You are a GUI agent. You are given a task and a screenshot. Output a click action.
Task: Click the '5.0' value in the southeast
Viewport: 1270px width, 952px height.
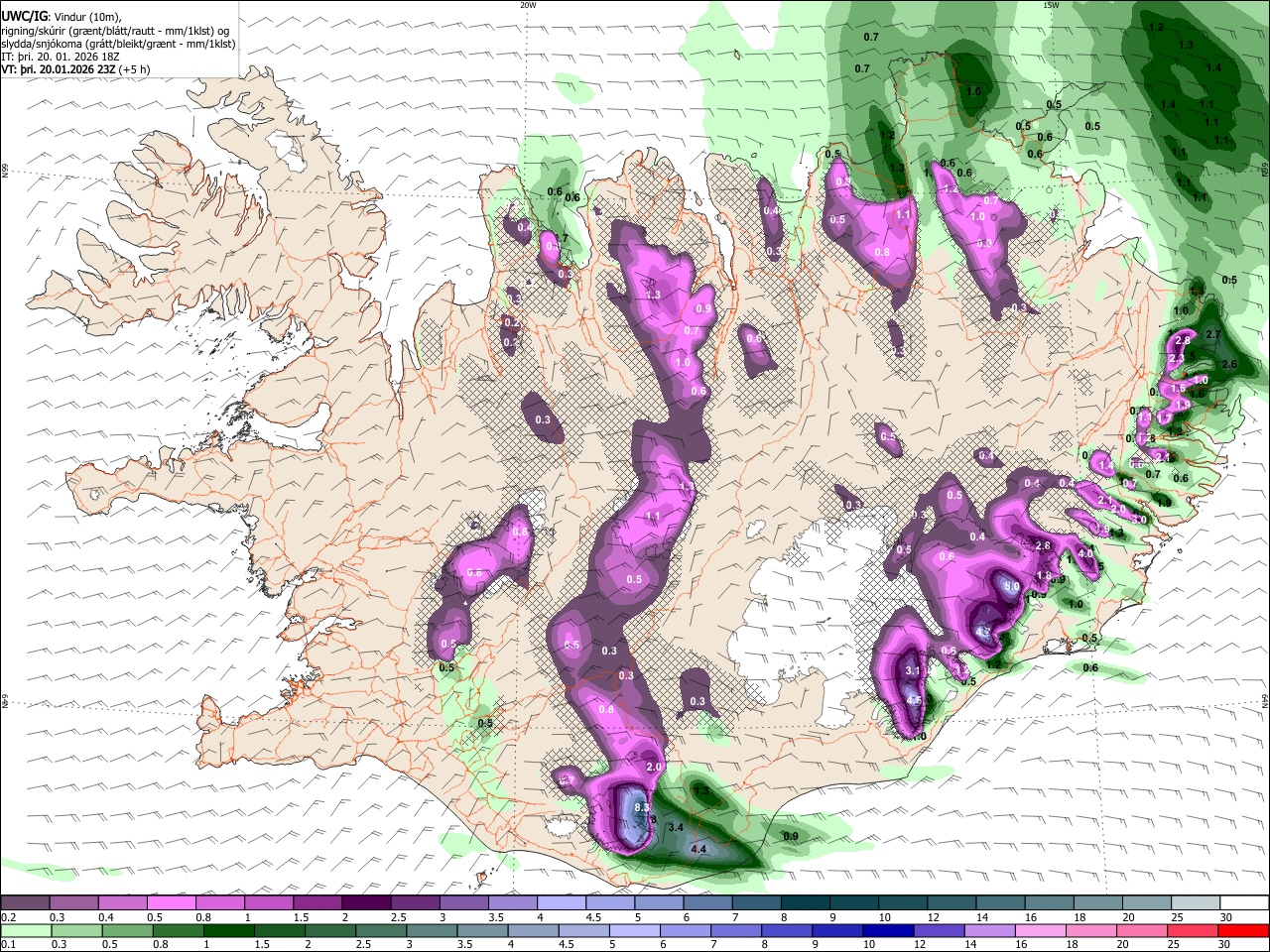(1012, 587)
